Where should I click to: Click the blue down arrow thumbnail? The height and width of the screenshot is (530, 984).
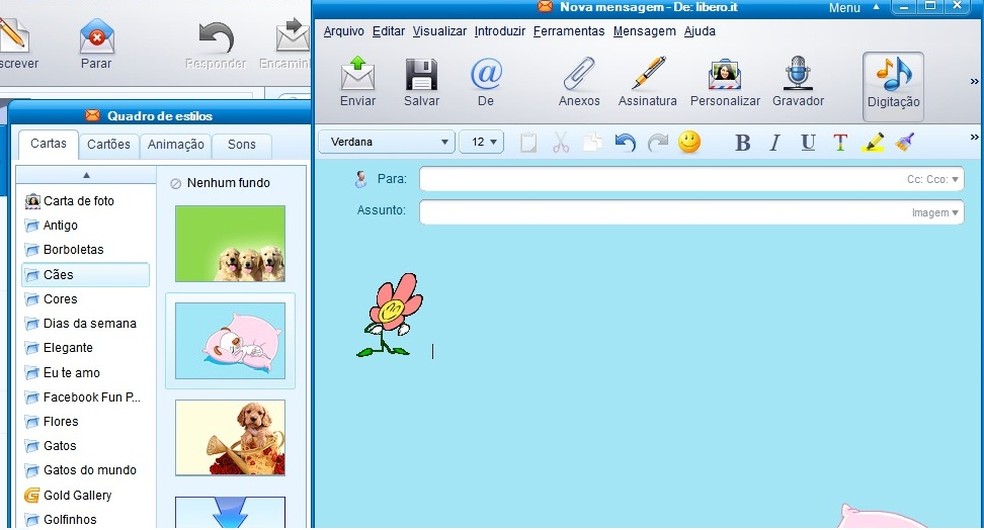230,512
